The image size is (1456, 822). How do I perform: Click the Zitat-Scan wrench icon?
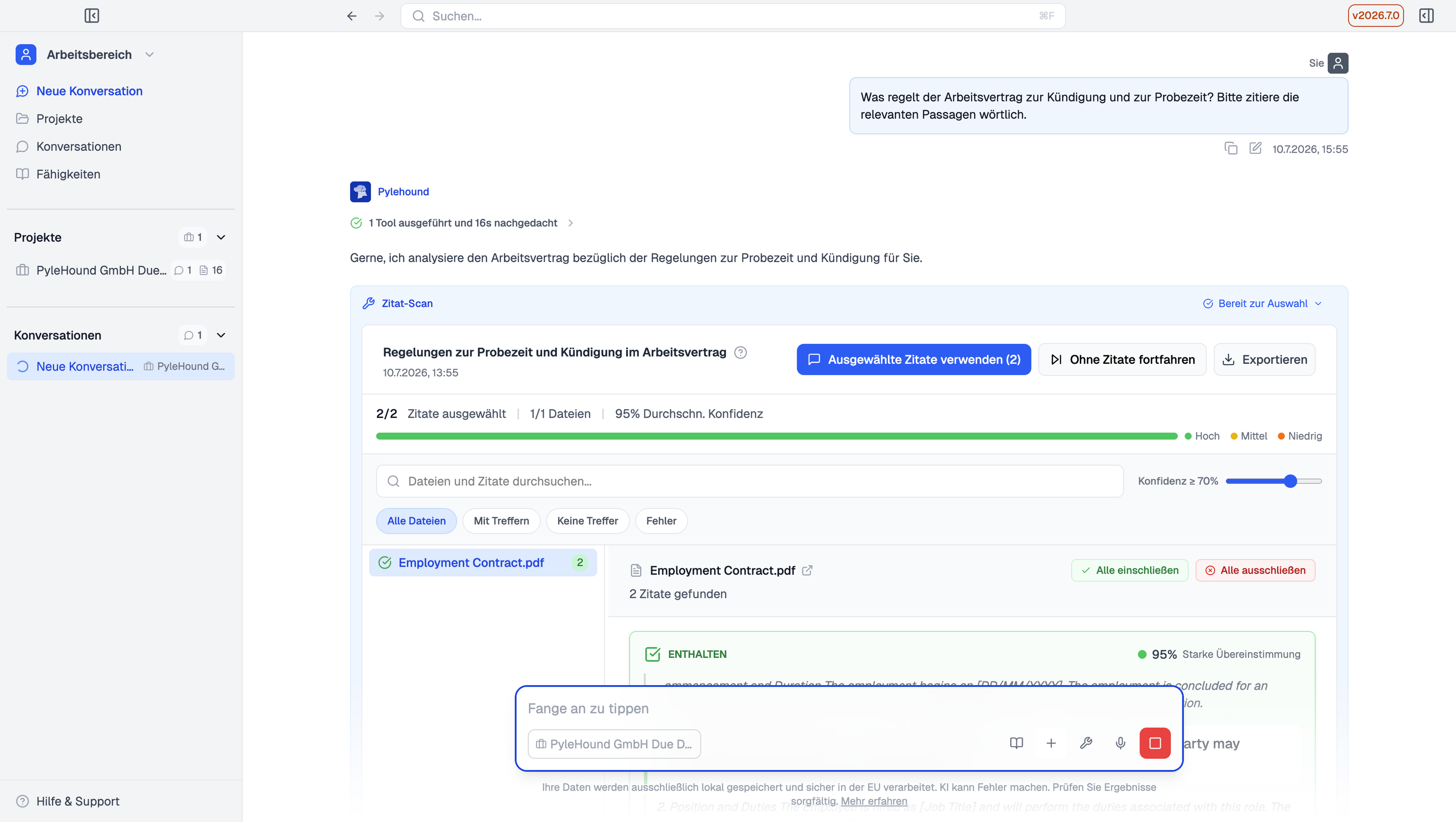pyautogui.click(x=368, y=304)
